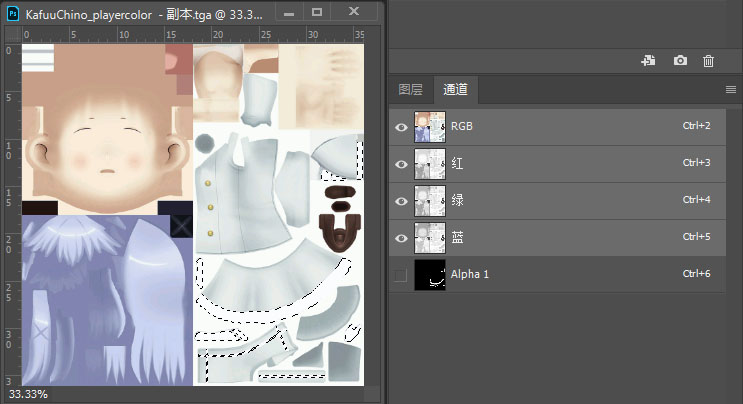Toggle visibility of the 红 channel
Screen dimensions: 743x404
(401, 164)
